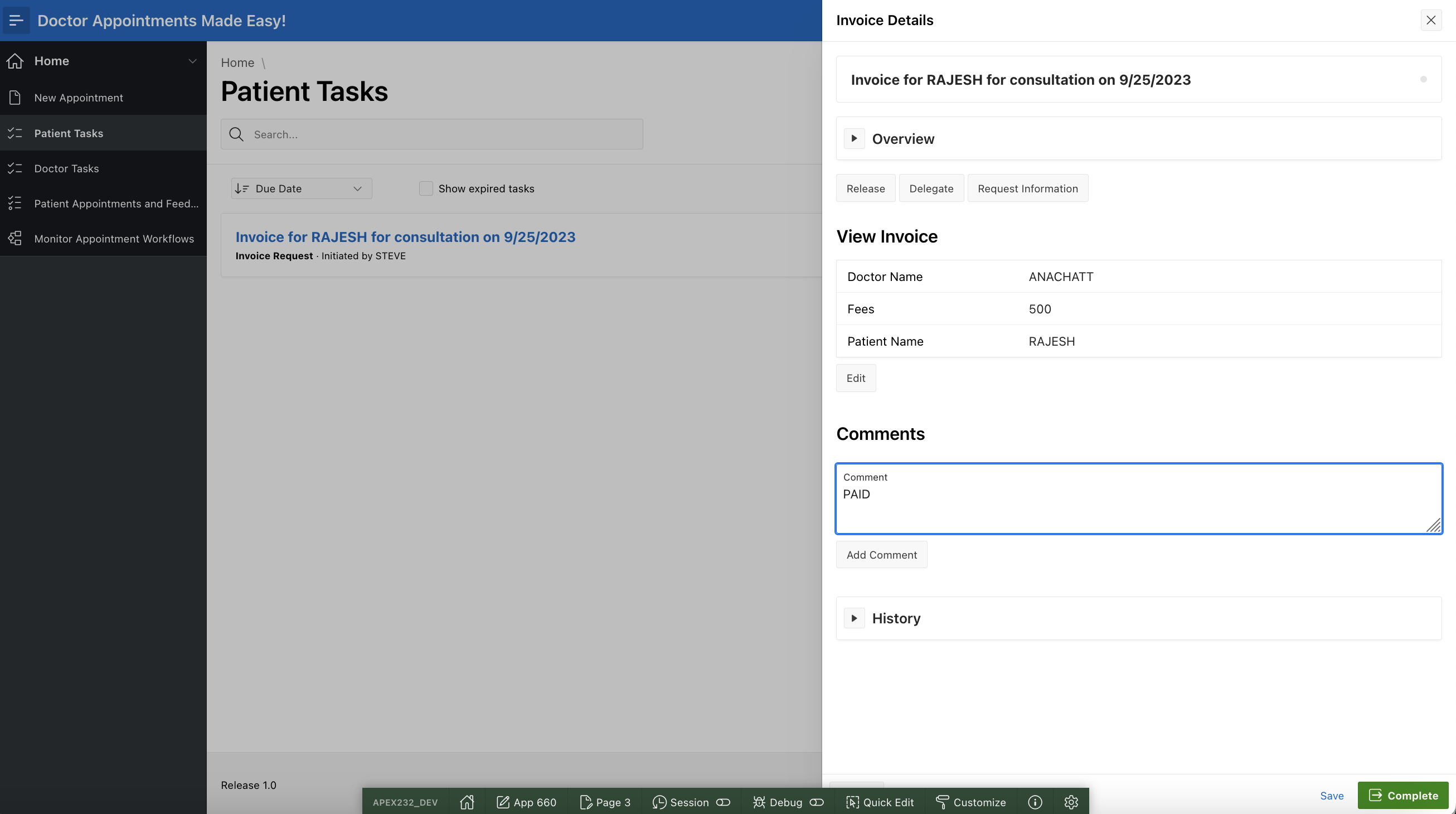This screenshot has height=814, width=1456.
Task: Click the Request Information button
Action: pyautogui.click(x=1027, y=188)
